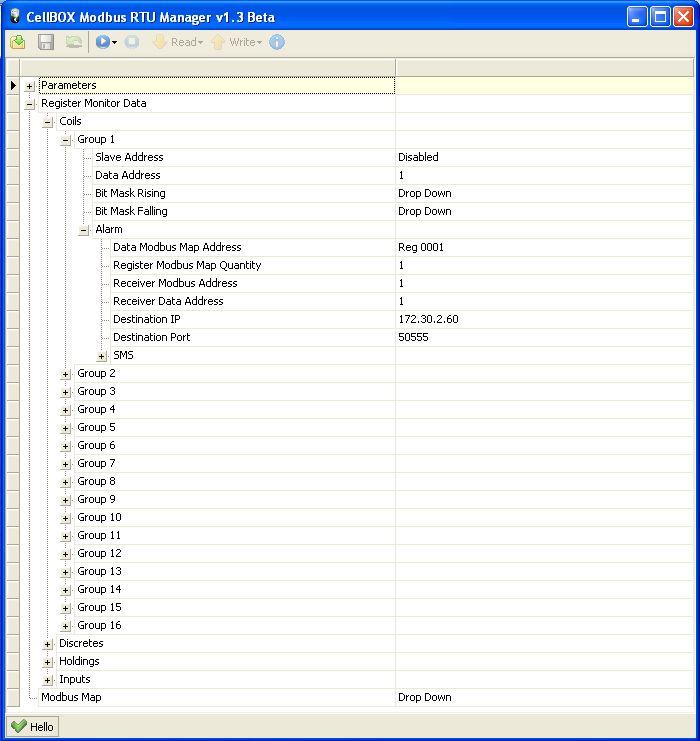
Task: Click the open file toolbar icon
Action: pos(18,42)
